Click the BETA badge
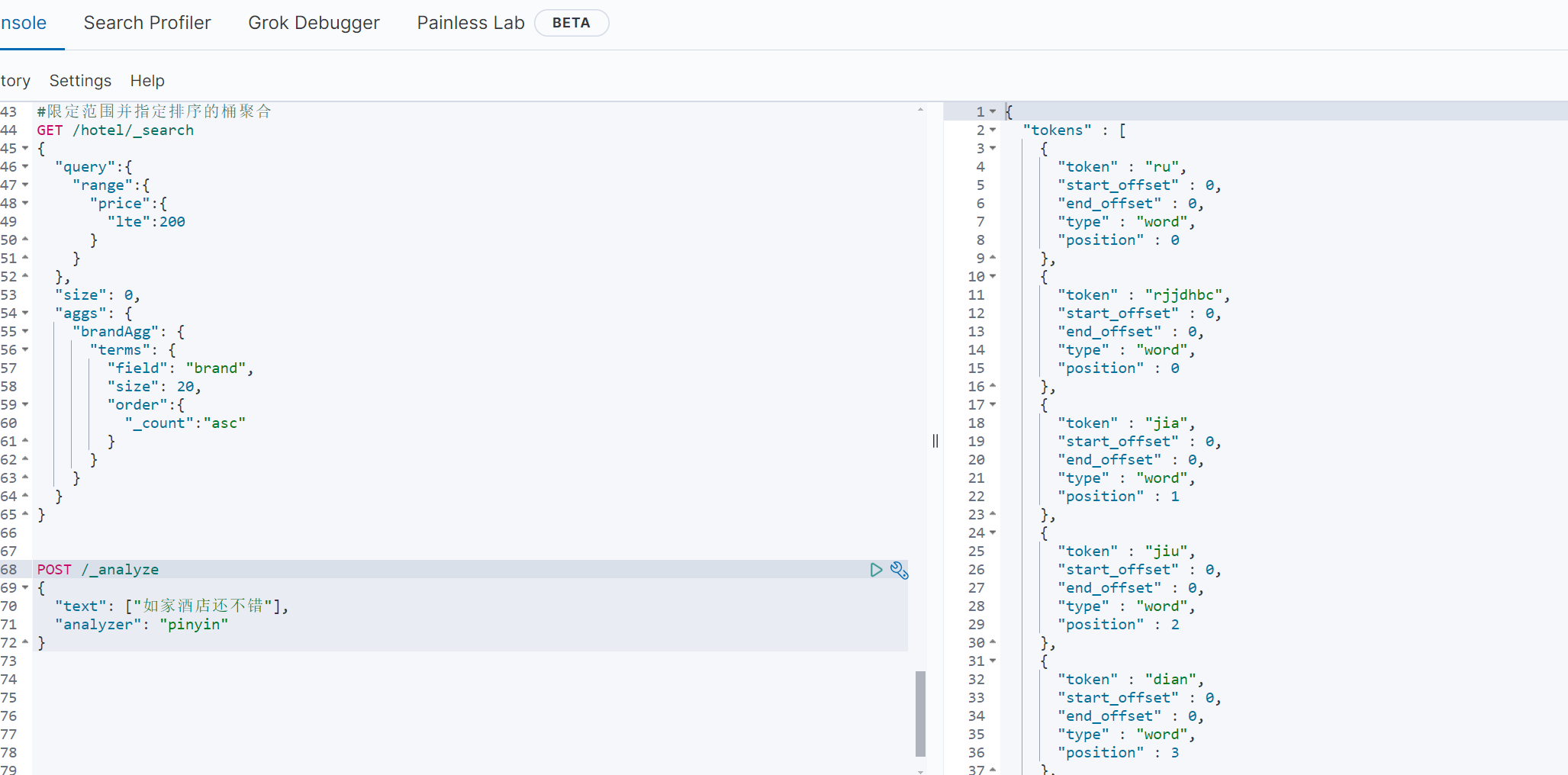 pos(571,23)
